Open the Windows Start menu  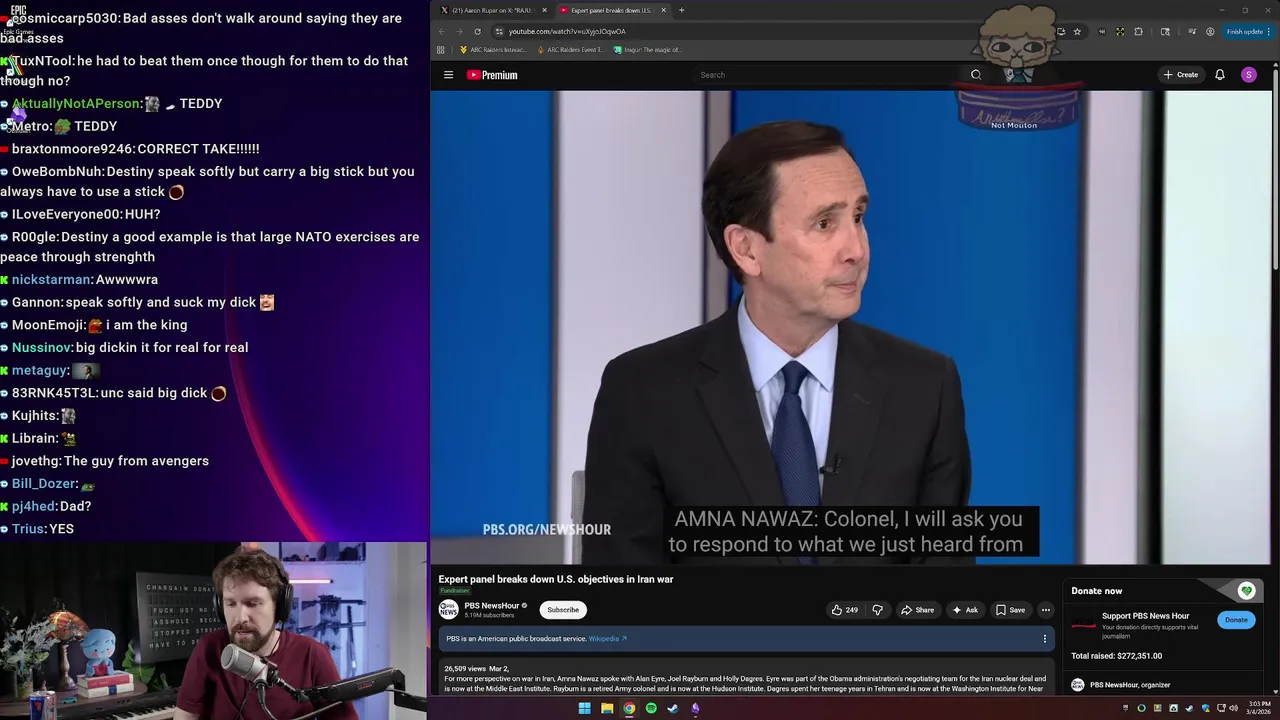pos(584,708)
